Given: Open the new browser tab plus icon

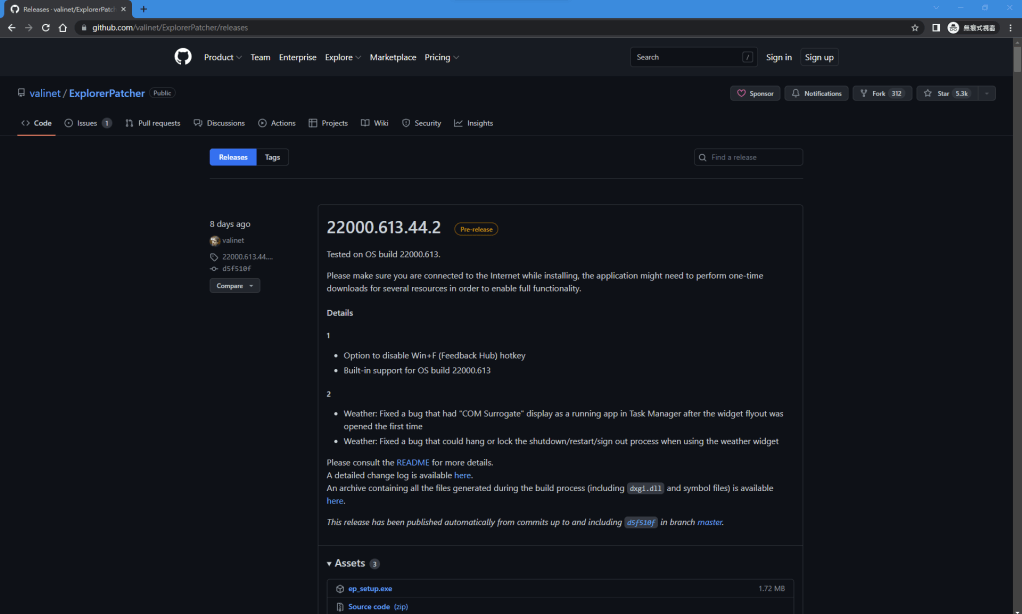Looking at the screenshot, I should pos(144,9).
